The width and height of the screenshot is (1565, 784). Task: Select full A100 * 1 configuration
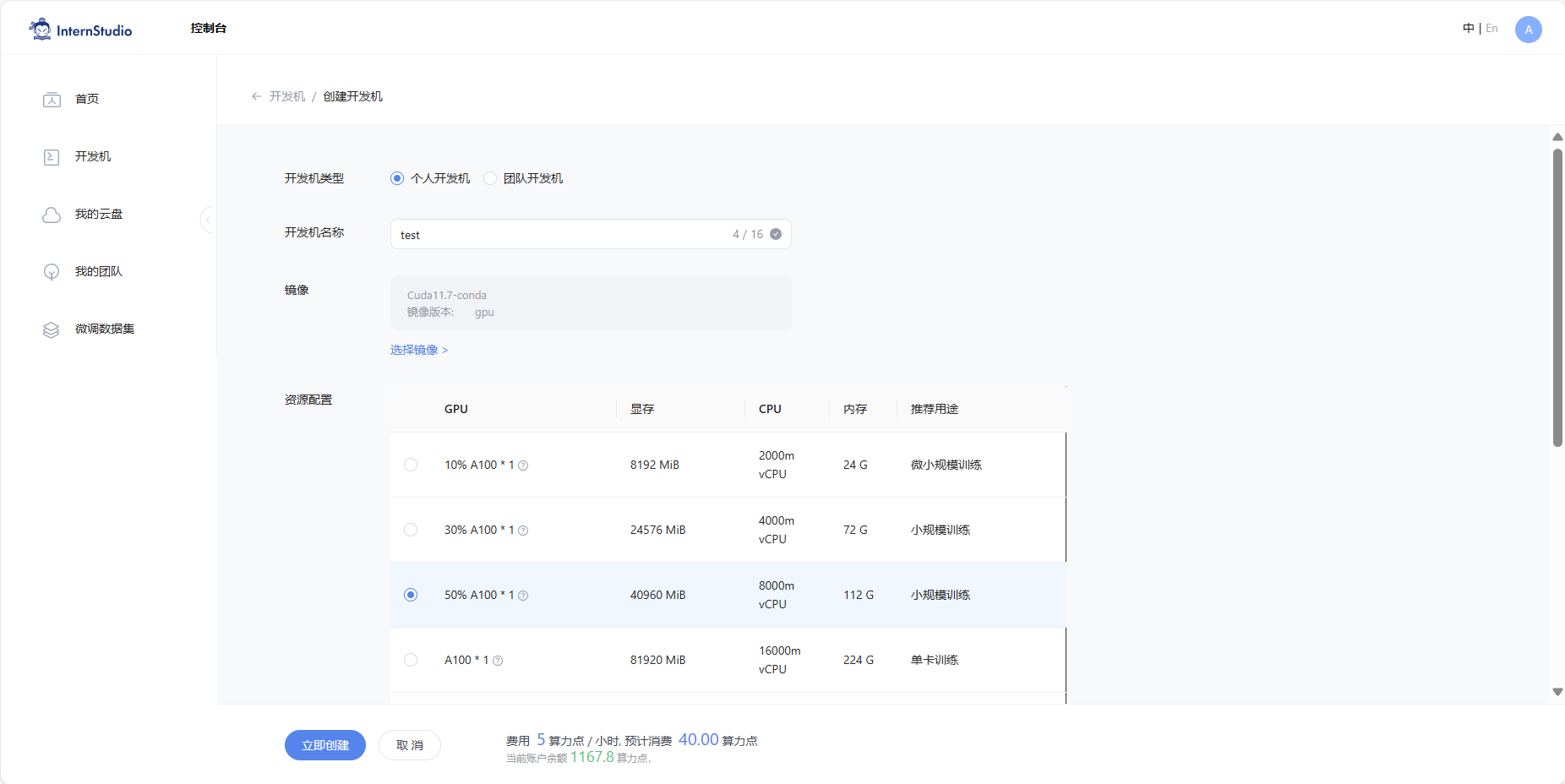[411, 660]
